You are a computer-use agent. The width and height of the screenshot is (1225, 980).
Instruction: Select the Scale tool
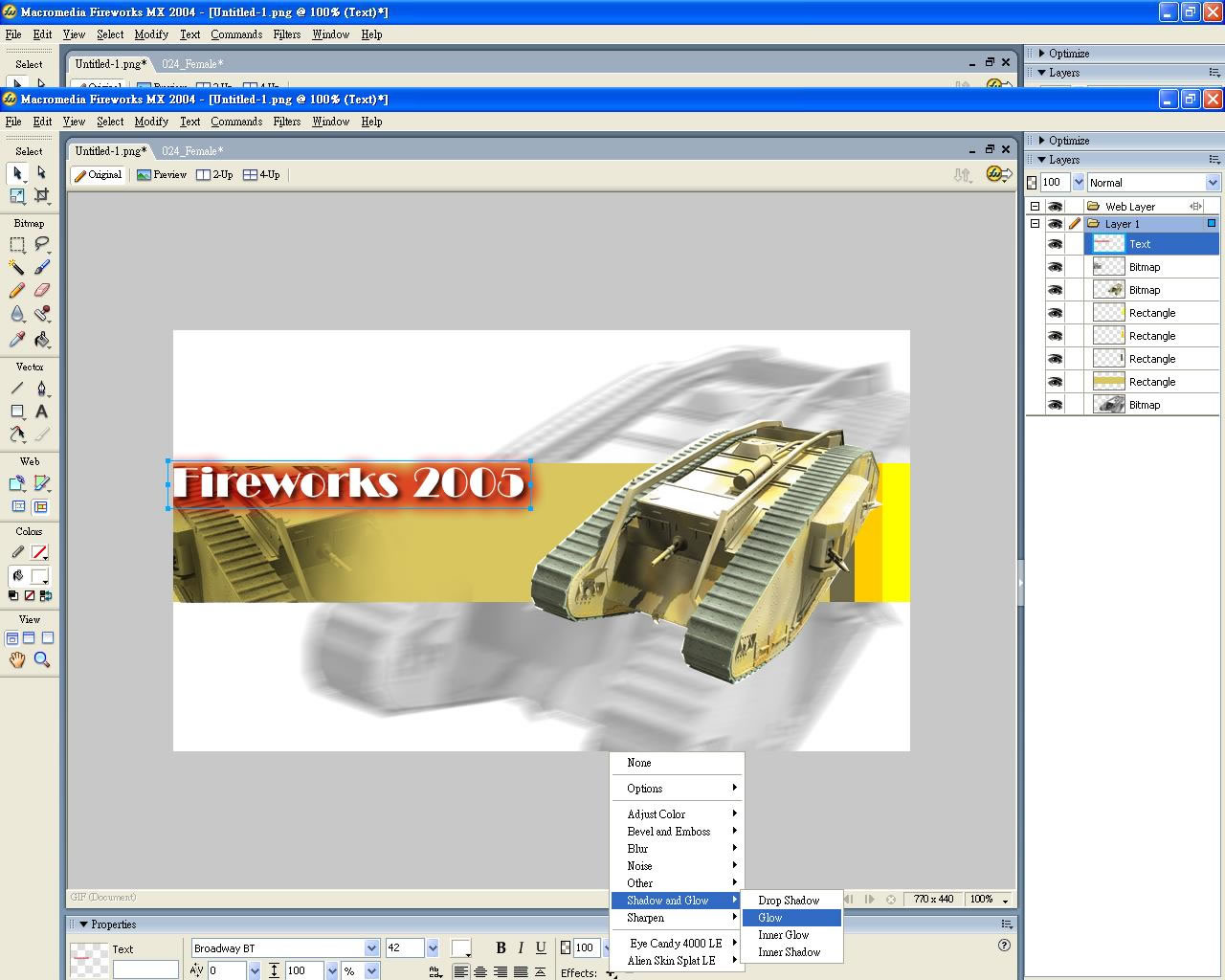17,196
